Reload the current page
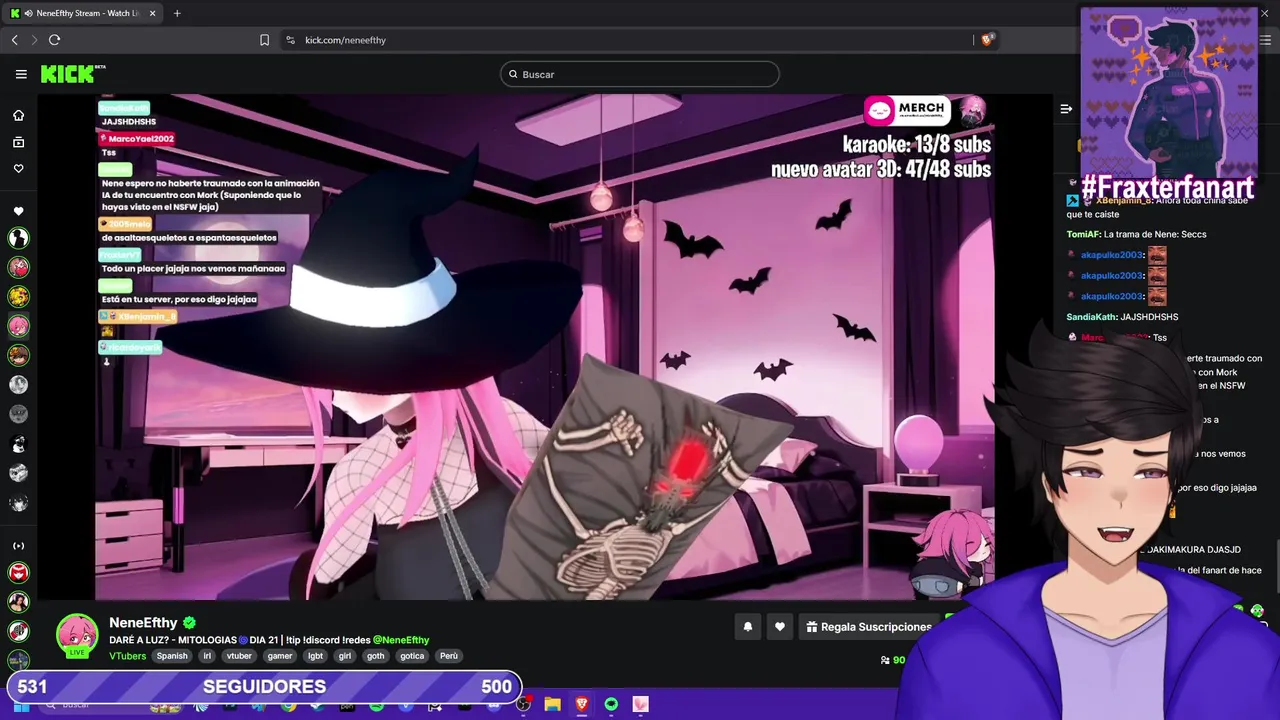 (x=54, y=40)
